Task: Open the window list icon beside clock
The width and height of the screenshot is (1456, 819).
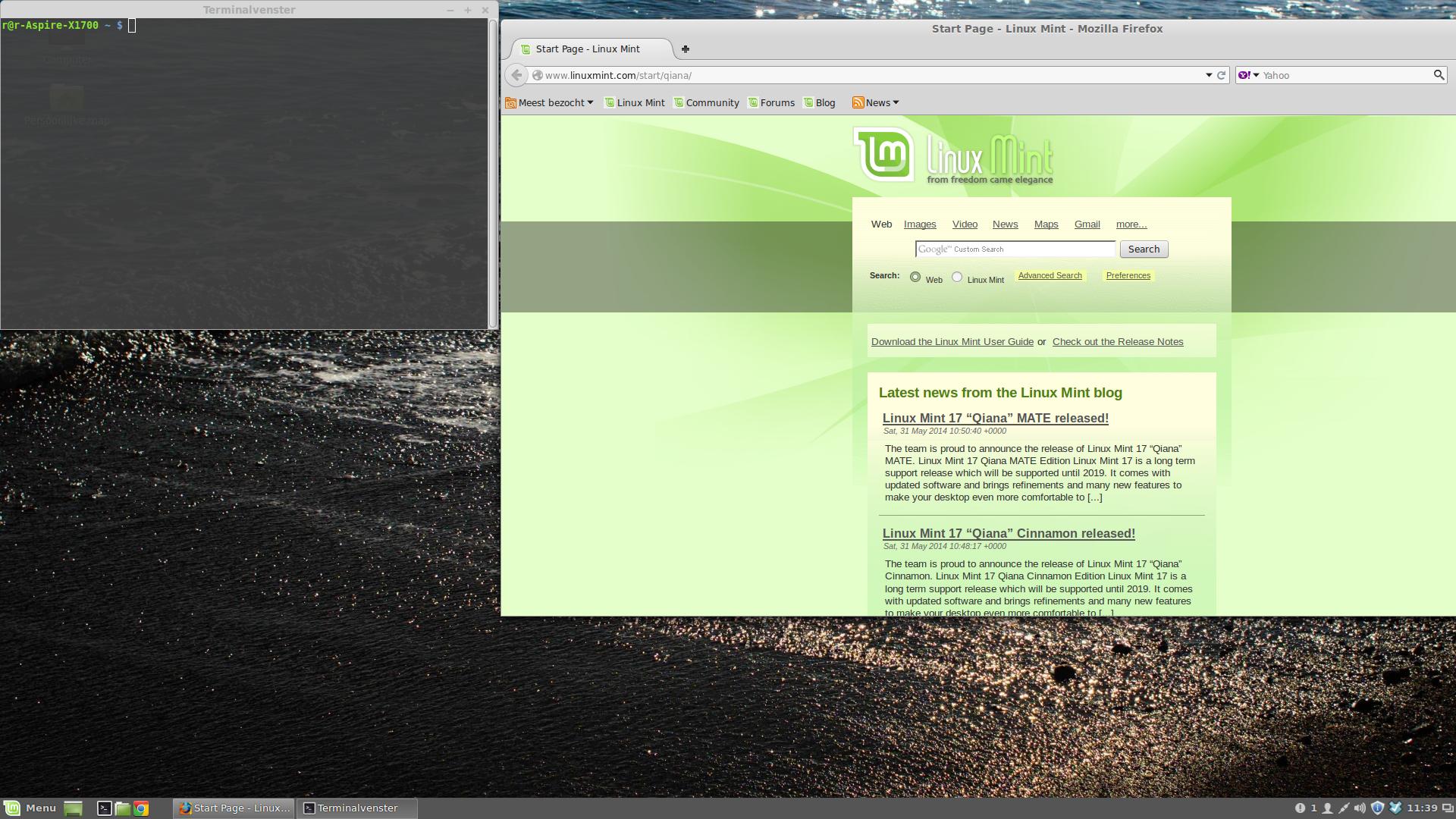Action: coord(1447,808)
